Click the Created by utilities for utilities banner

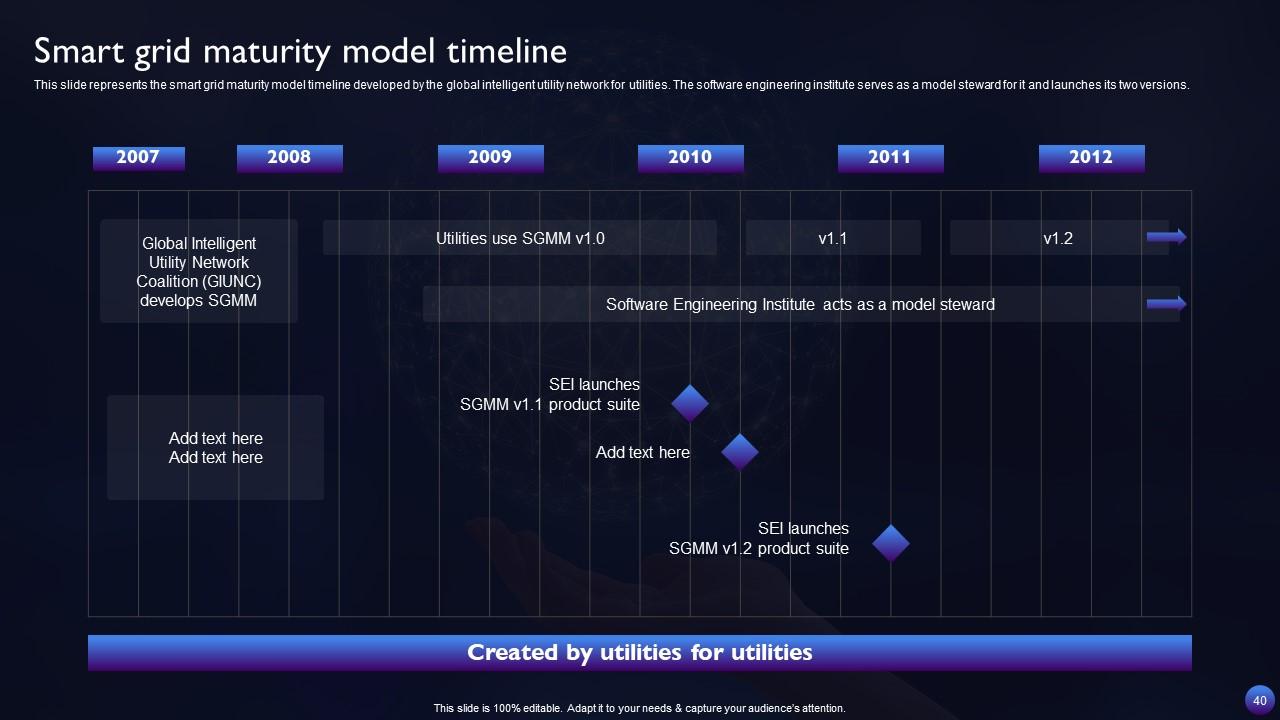pyautogui.click(x=640, y=652)
